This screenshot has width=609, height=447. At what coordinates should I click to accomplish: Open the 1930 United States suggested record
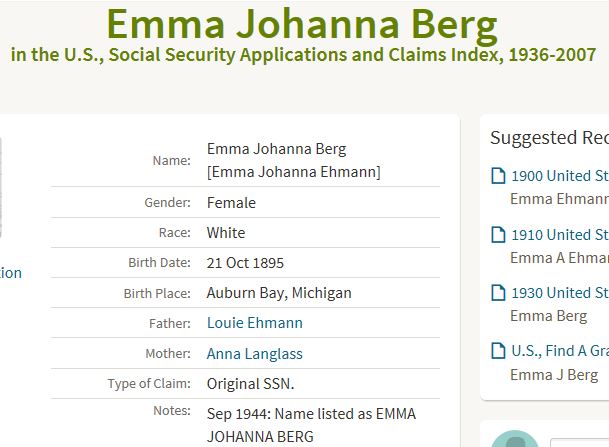tap(560, 293)
